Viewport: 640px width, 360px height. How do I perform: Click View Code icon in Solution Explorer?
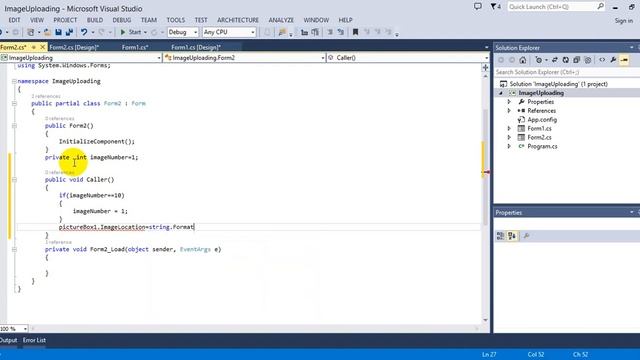(x=602, y=60)
